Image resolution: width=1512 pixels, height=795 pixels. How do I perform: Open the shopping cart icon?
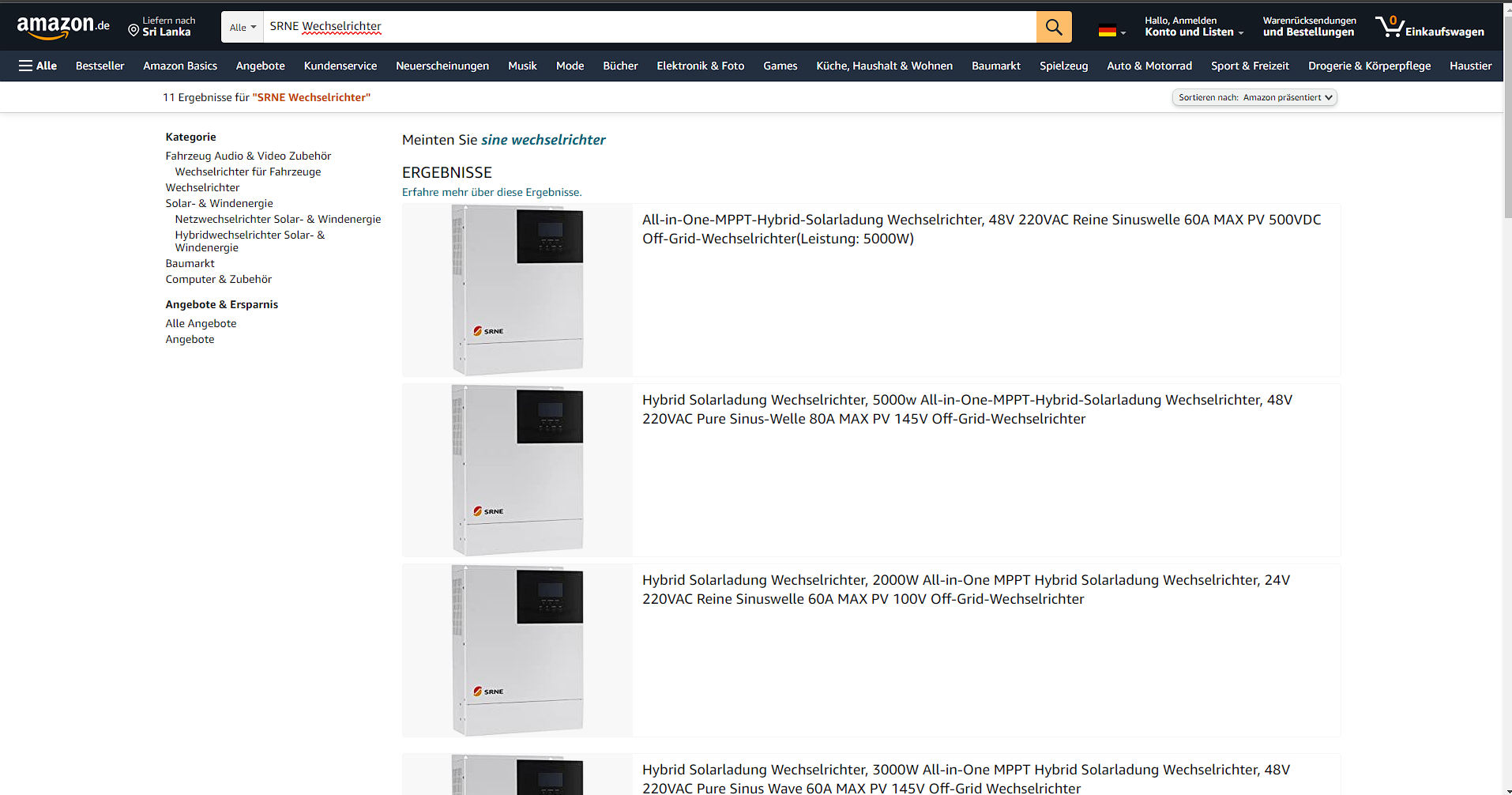click(x=1429, y=27)
